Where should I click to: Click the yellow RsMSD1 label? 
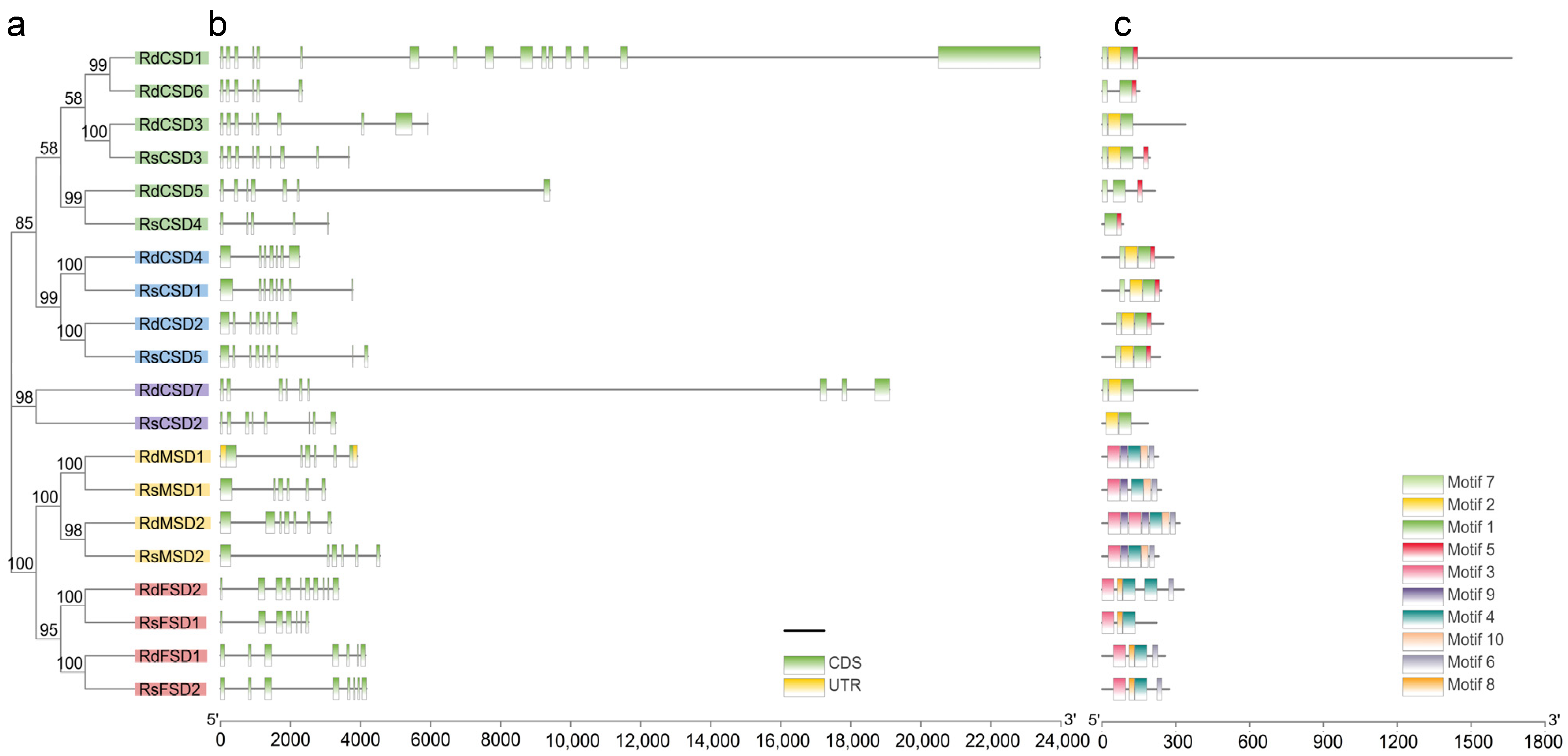(172, 489)
